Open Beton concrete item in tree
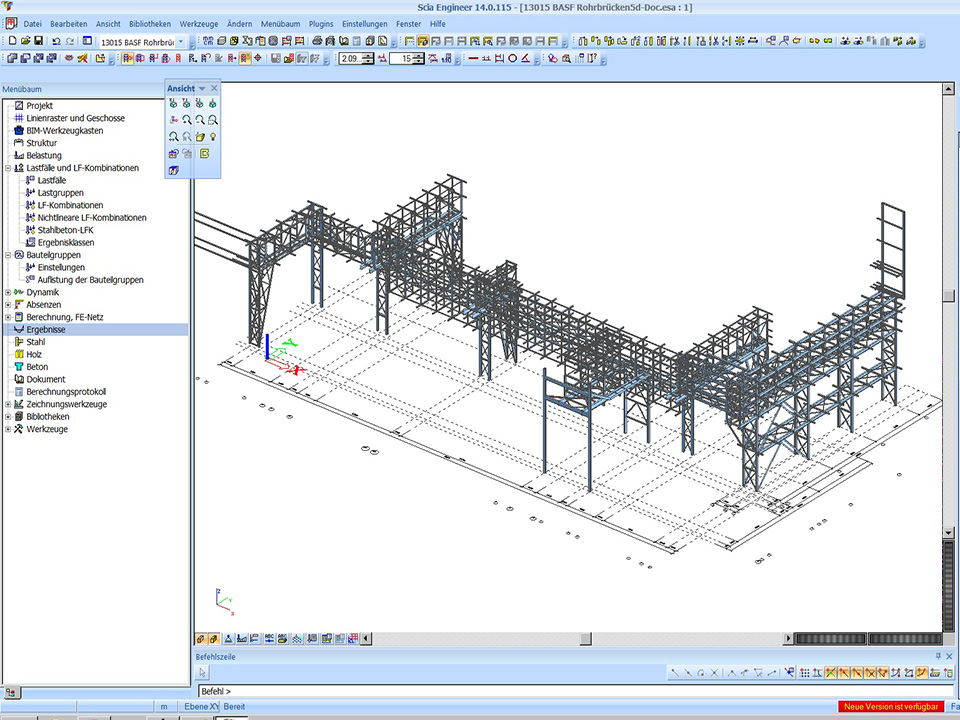Image resolution: width=960 pixels, height=720 pixels. pyautogui.click(x=37, y=367)
